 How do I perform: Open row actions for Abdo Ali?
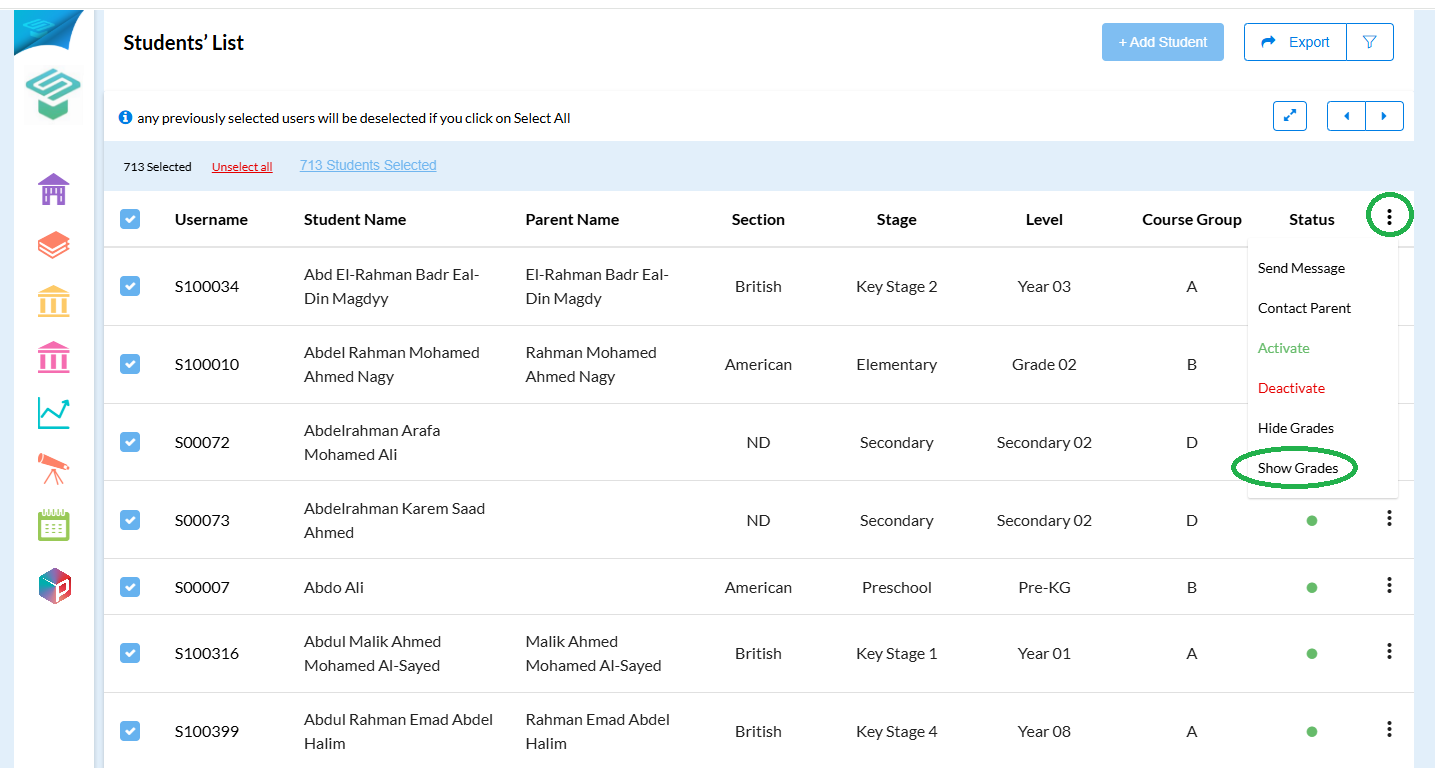coord(1389,585)
